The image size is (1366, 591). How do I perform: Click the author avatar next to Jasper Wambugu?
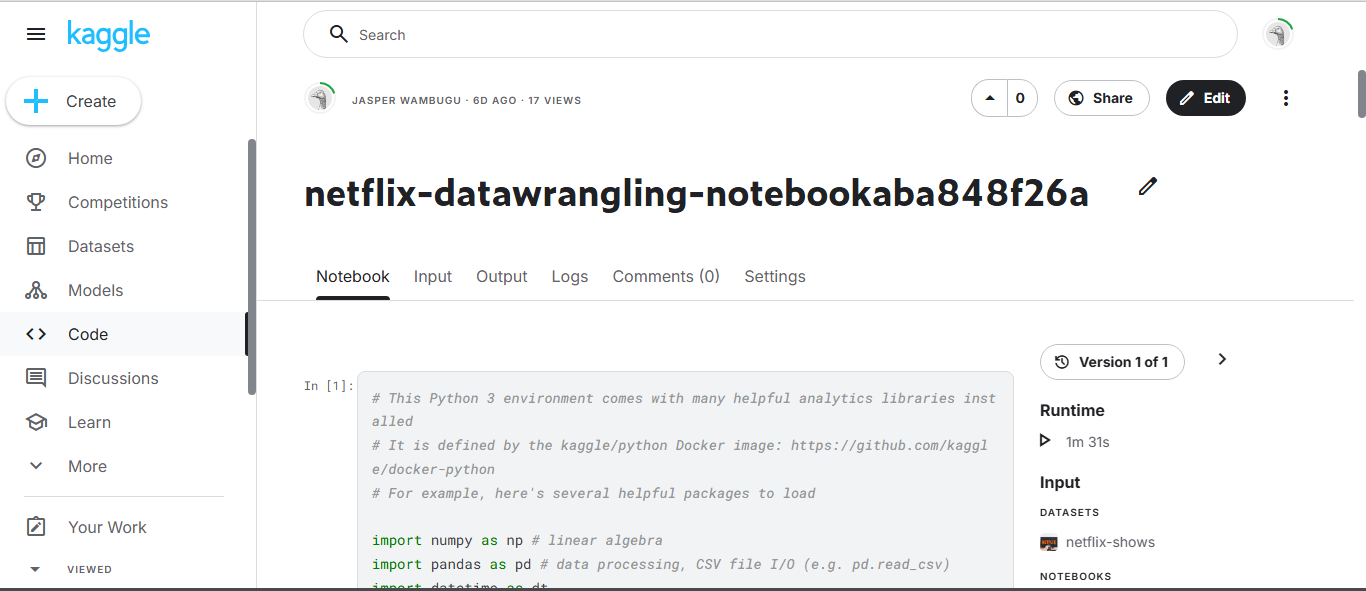[x=319, y=98]
